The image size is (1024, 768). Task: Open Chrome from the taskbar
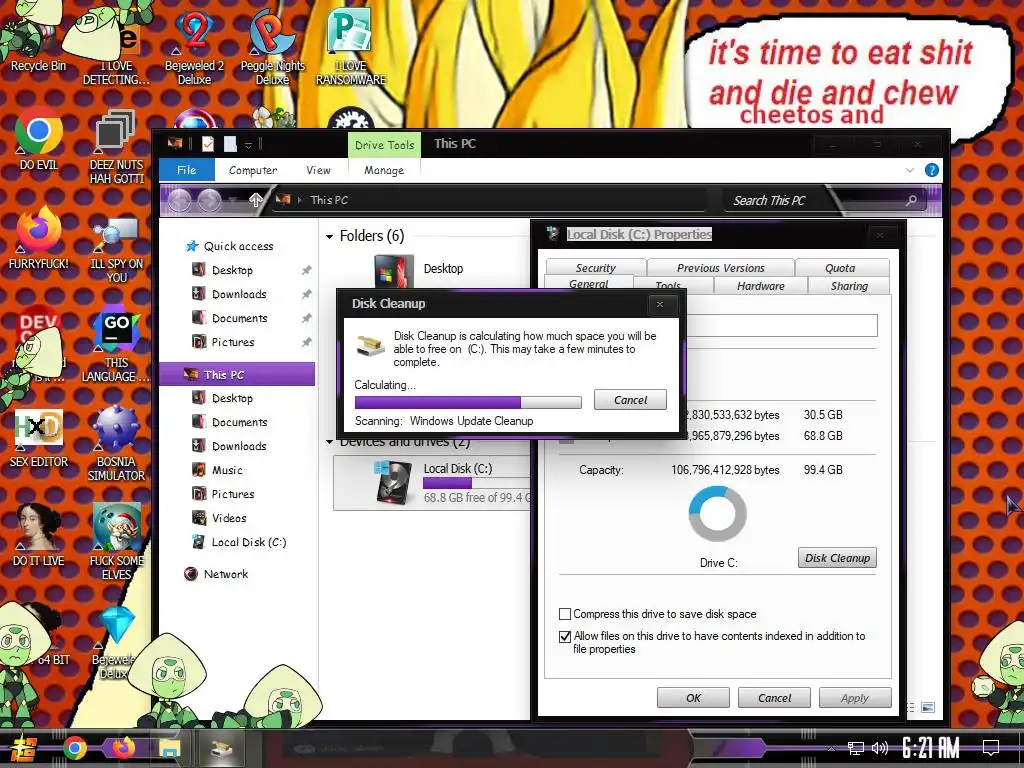tap(74, 748)
